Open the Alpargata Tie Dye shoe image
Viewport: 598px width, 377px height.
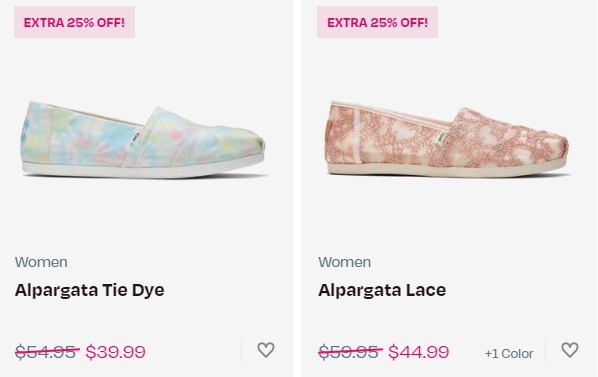pos(143,140)
